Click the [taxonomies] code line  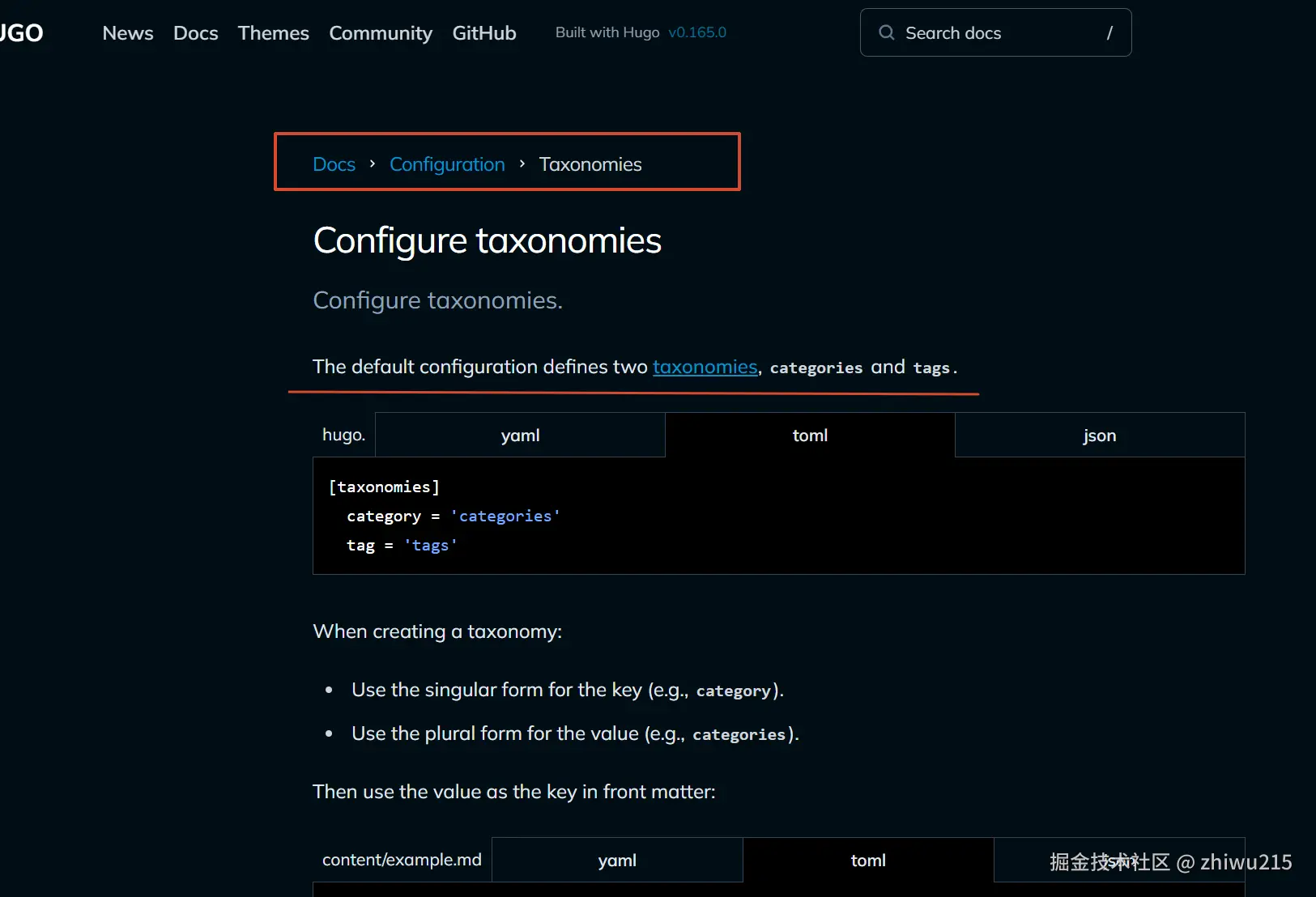[384, 487]
